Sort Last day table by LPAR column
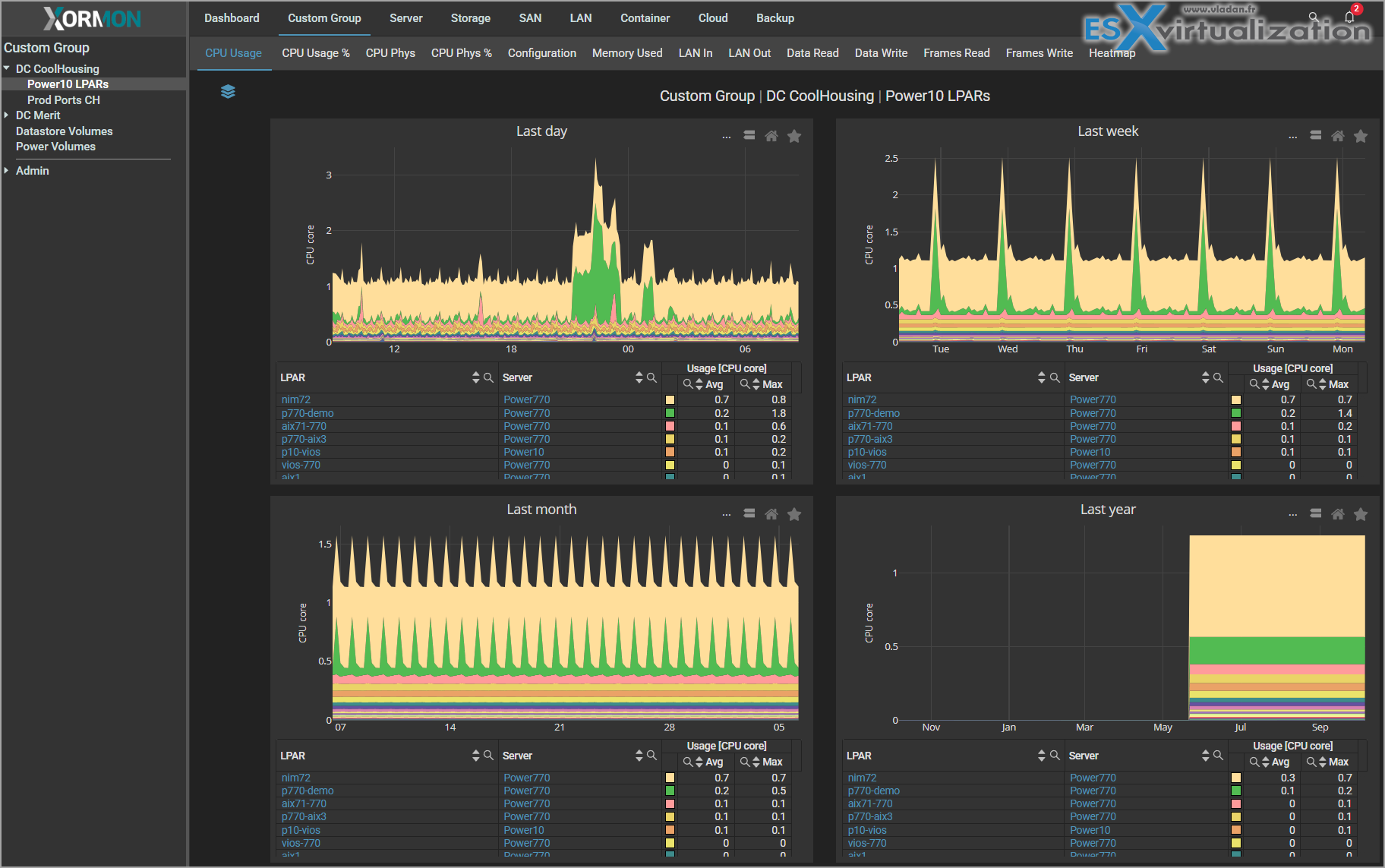The height and width of the screenshot is (868, 1385). click(475, 377)
